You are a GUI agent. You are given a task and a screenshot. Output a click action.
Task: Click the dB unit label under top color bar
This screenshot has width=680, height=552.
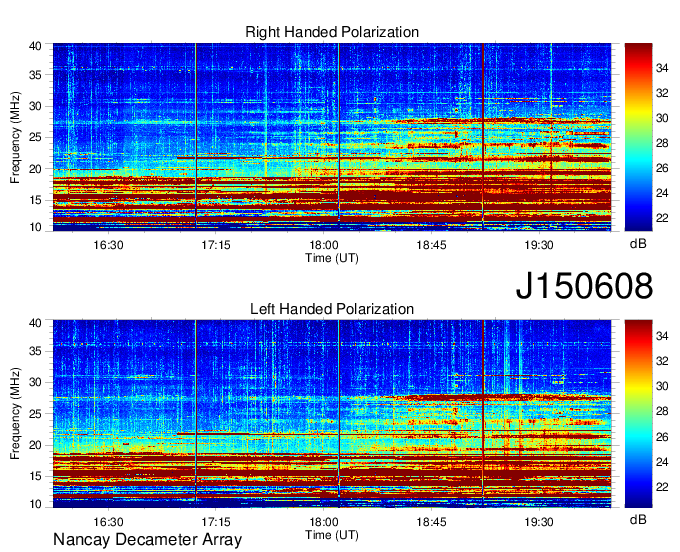click(x=638, y=244)
